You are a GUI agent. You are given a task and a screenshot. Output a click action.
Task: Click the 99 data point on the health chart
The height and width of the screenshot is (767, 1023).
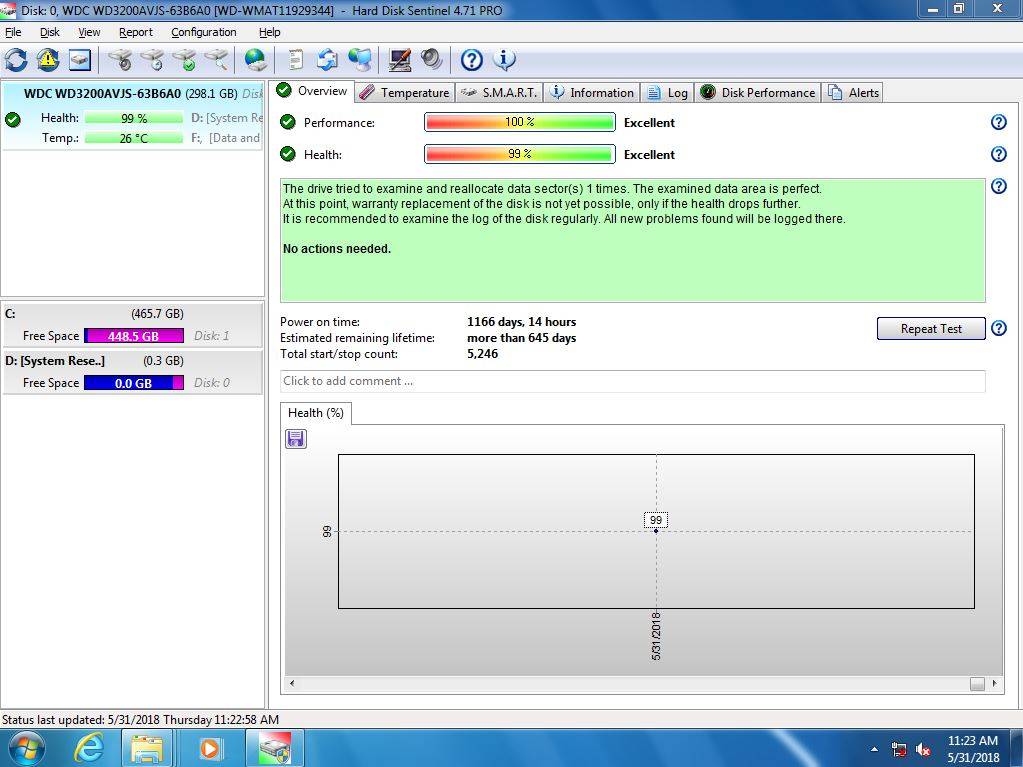pyautogui.click(x=656, y=531)
